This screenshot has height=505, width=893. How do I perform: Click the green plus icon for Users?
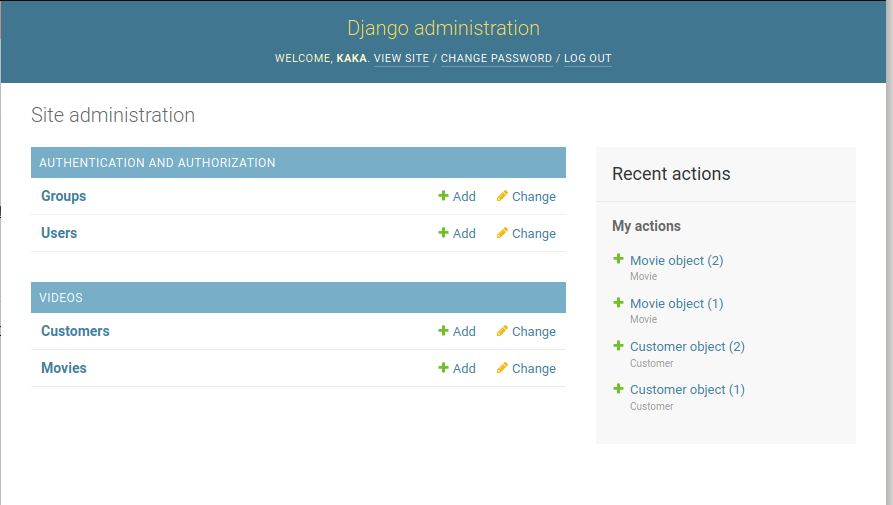click(443, 233)
